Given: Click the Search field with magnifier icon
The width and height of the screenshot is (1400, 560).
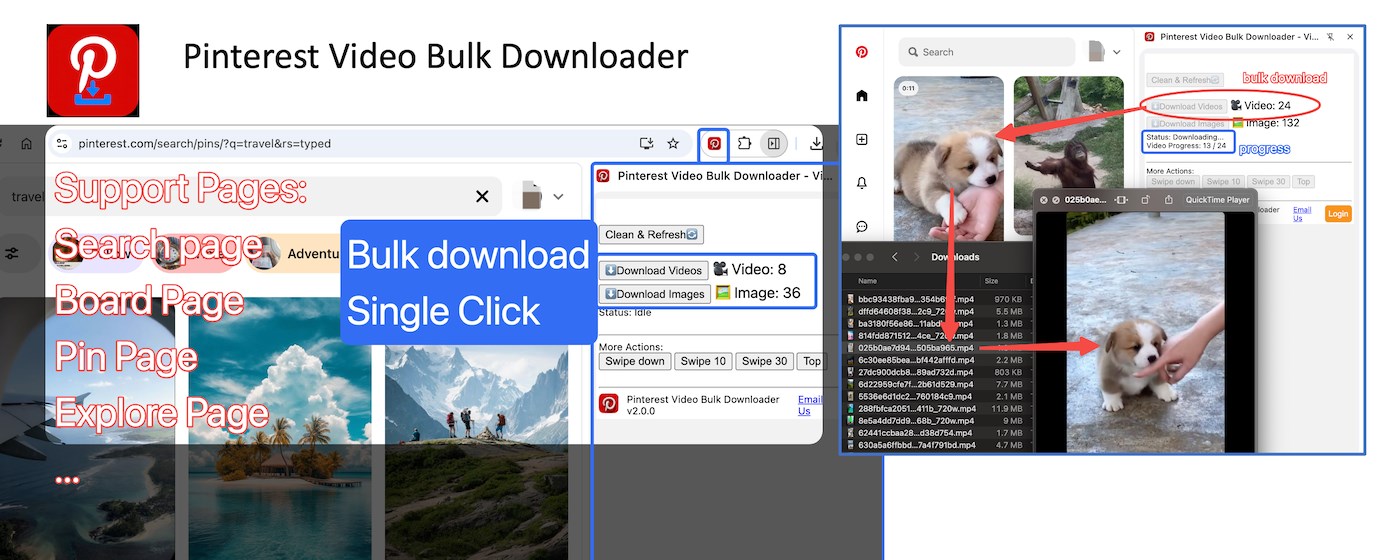Looking at the screenshot, I should (986, 52).
